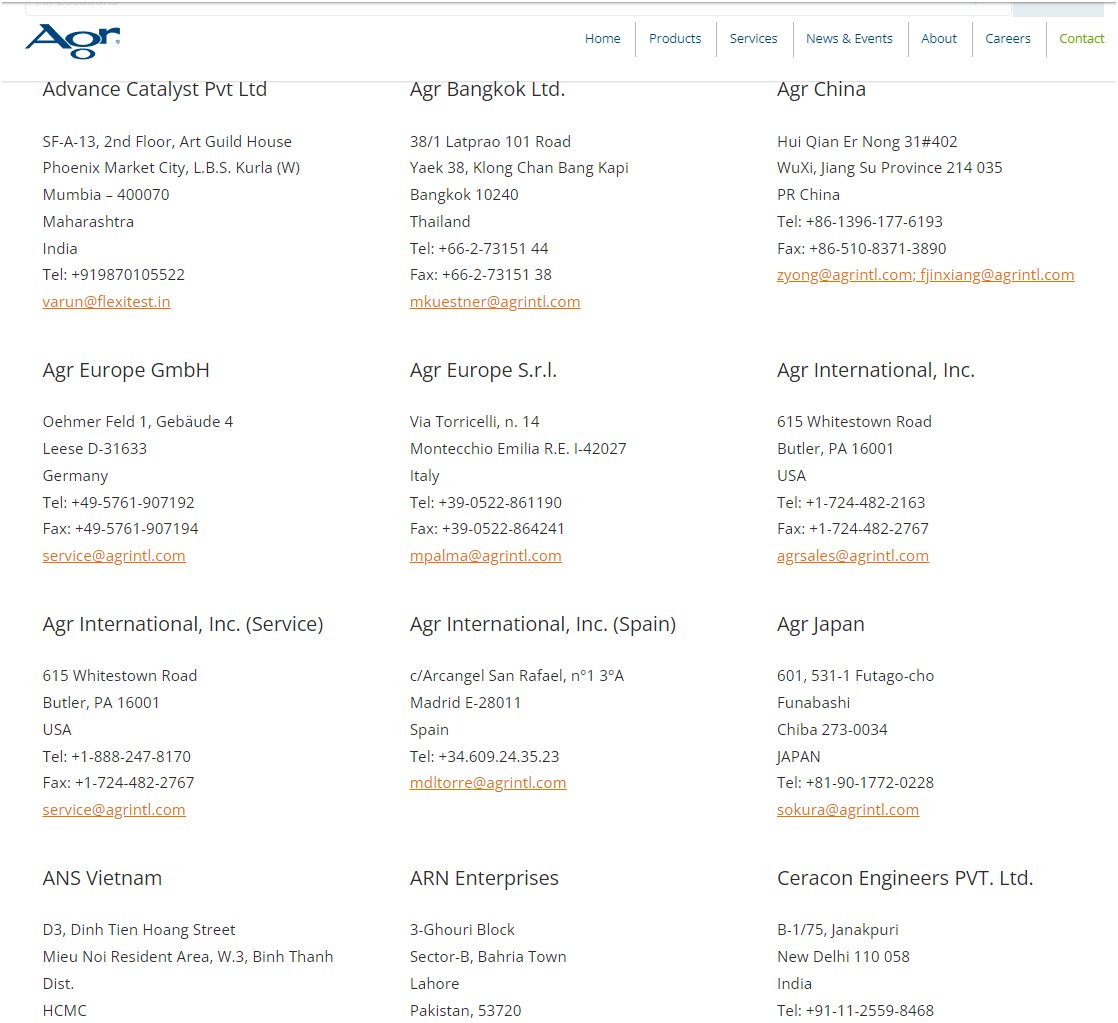Click Fax: +49-5761-907194 text

120,528
